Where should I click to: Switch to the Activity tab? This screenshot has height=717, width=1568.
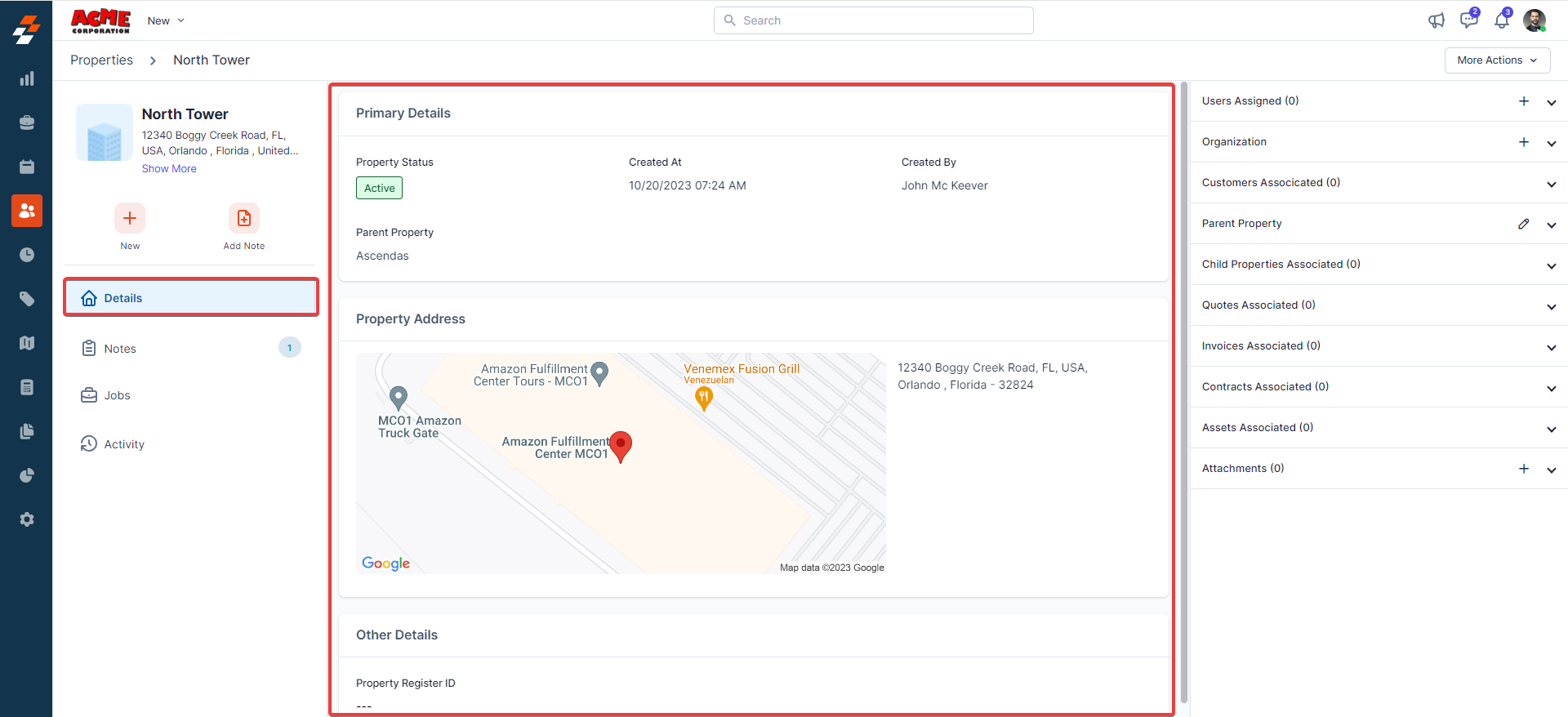click(124, 444)
